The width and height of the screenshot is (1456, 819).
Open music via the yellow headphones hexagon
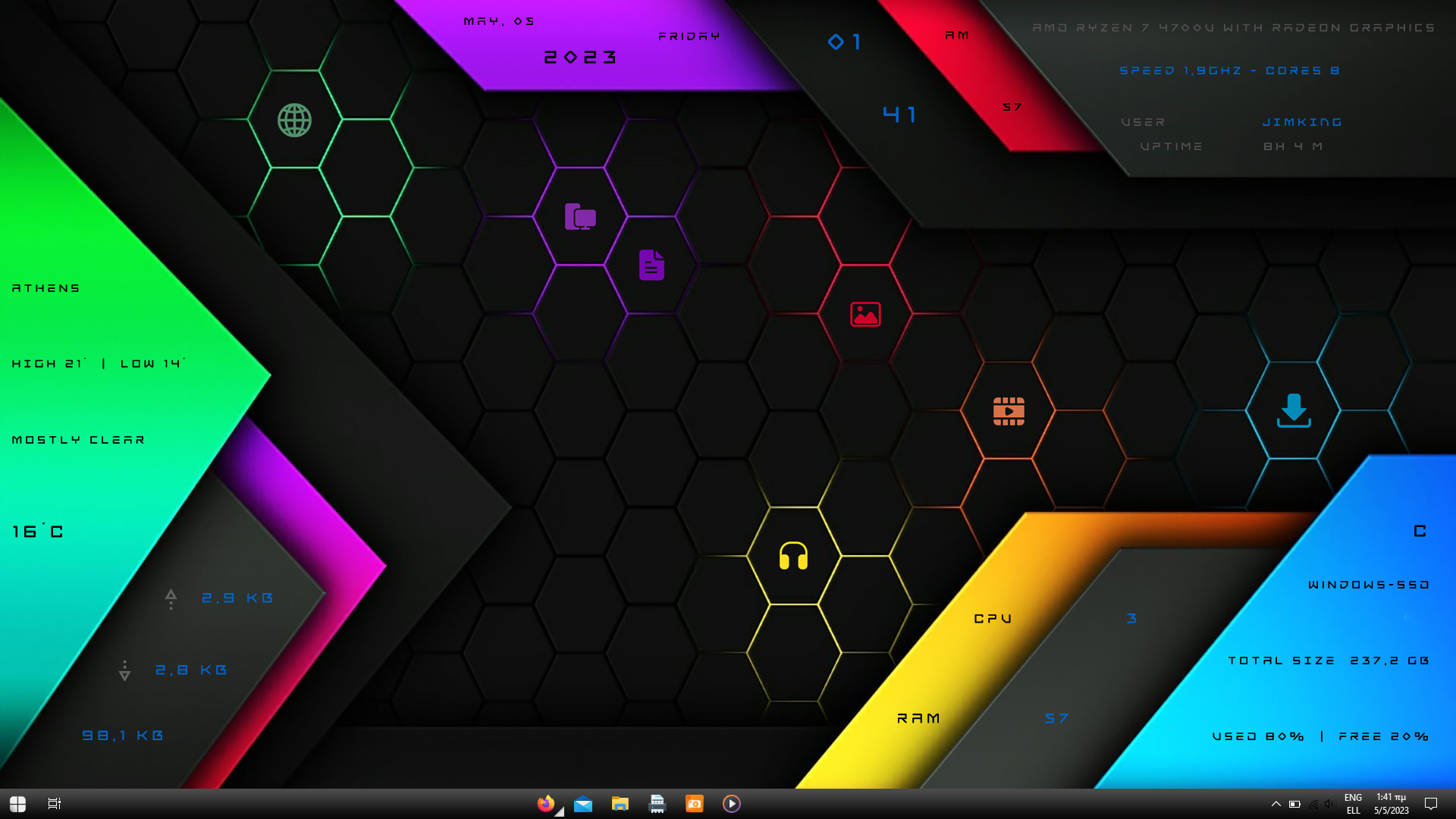click(x=793, y=557)
